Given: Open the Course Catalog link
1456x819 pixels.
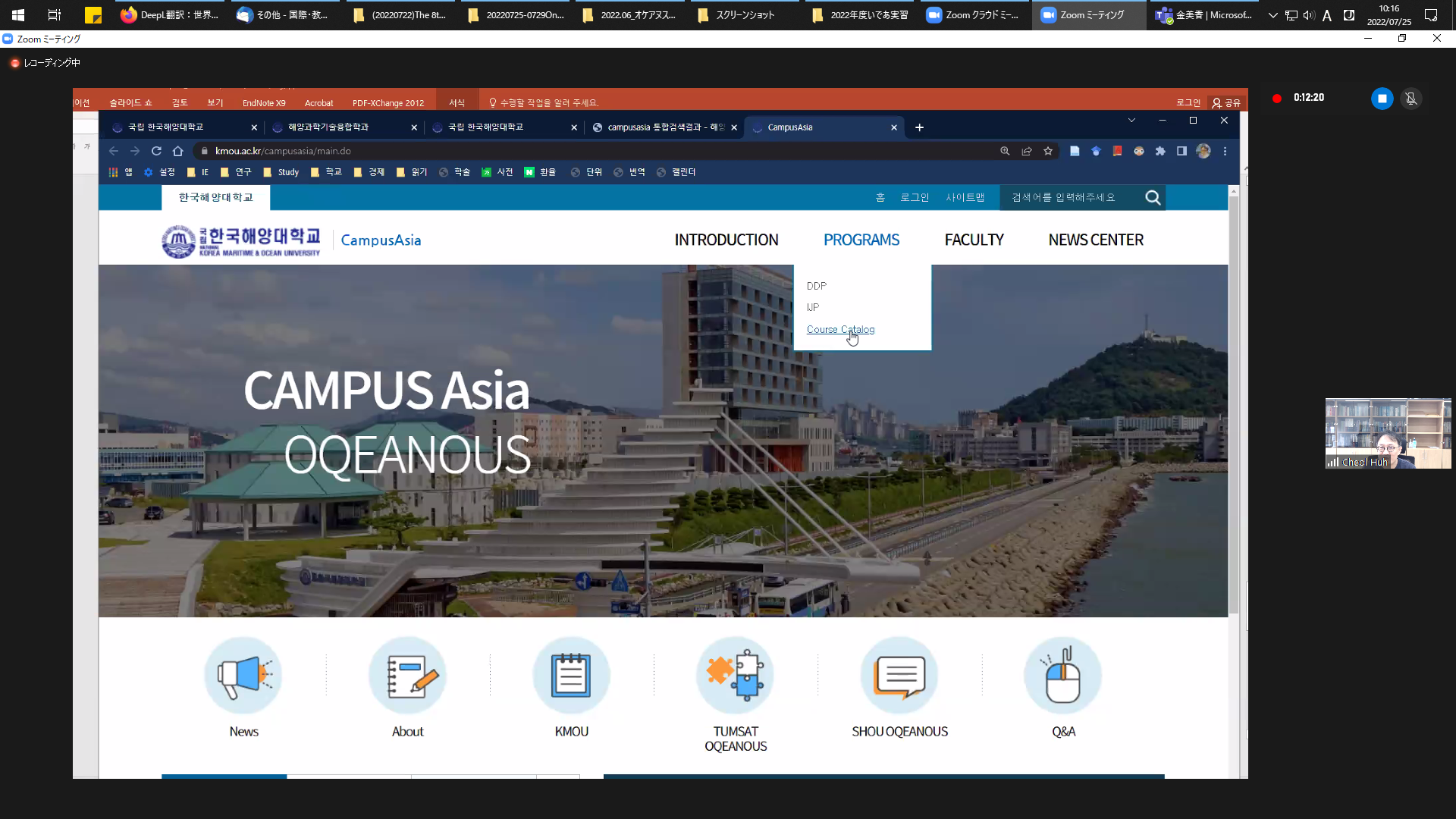Looking at the screenshot, I should 840,329.
